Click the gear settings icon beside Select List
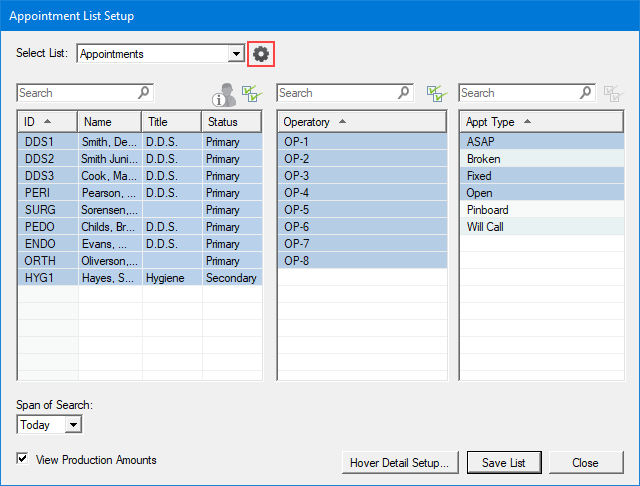The height and width of the screenshot is (486, 640). [x=261, y=54]
